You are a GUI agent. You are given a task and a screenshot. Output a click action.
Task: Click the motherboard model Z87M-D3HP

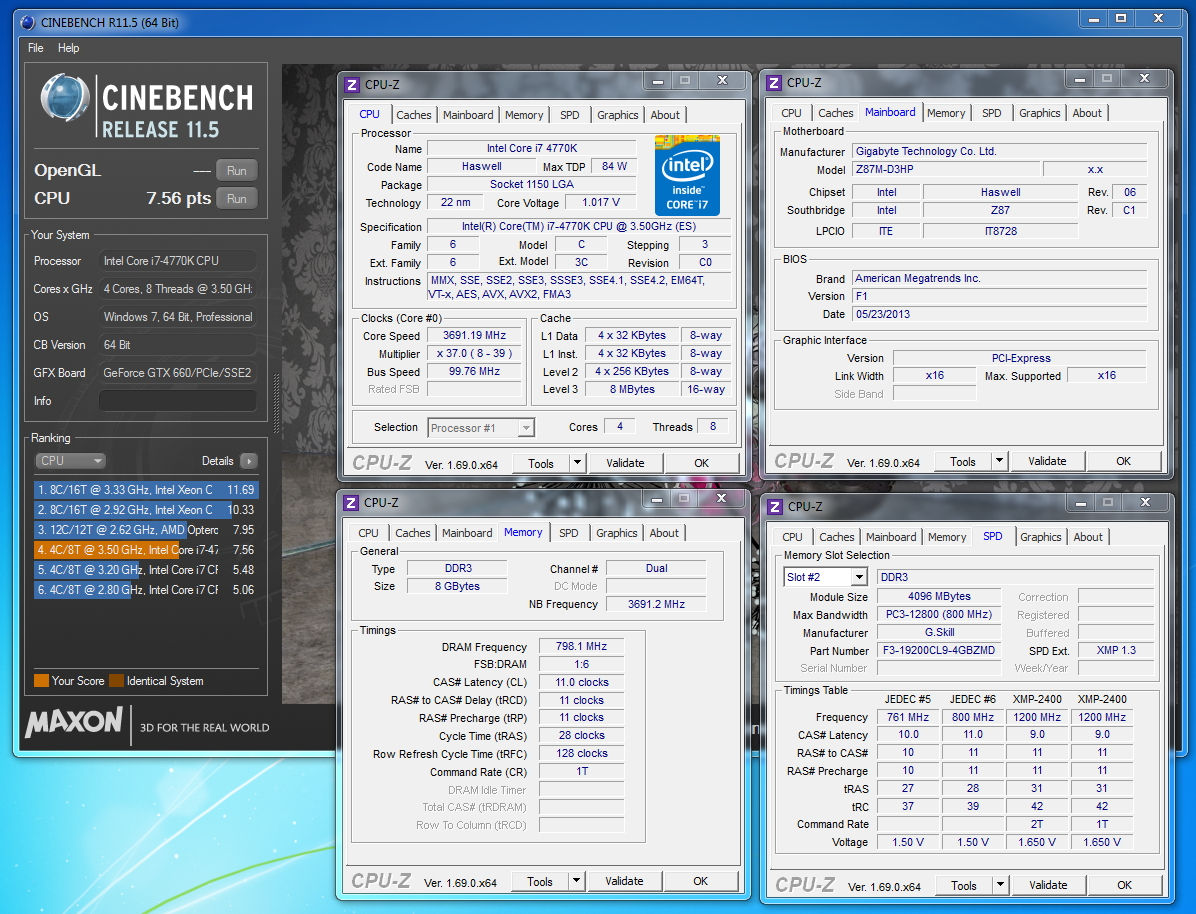[x=946, y=169]
